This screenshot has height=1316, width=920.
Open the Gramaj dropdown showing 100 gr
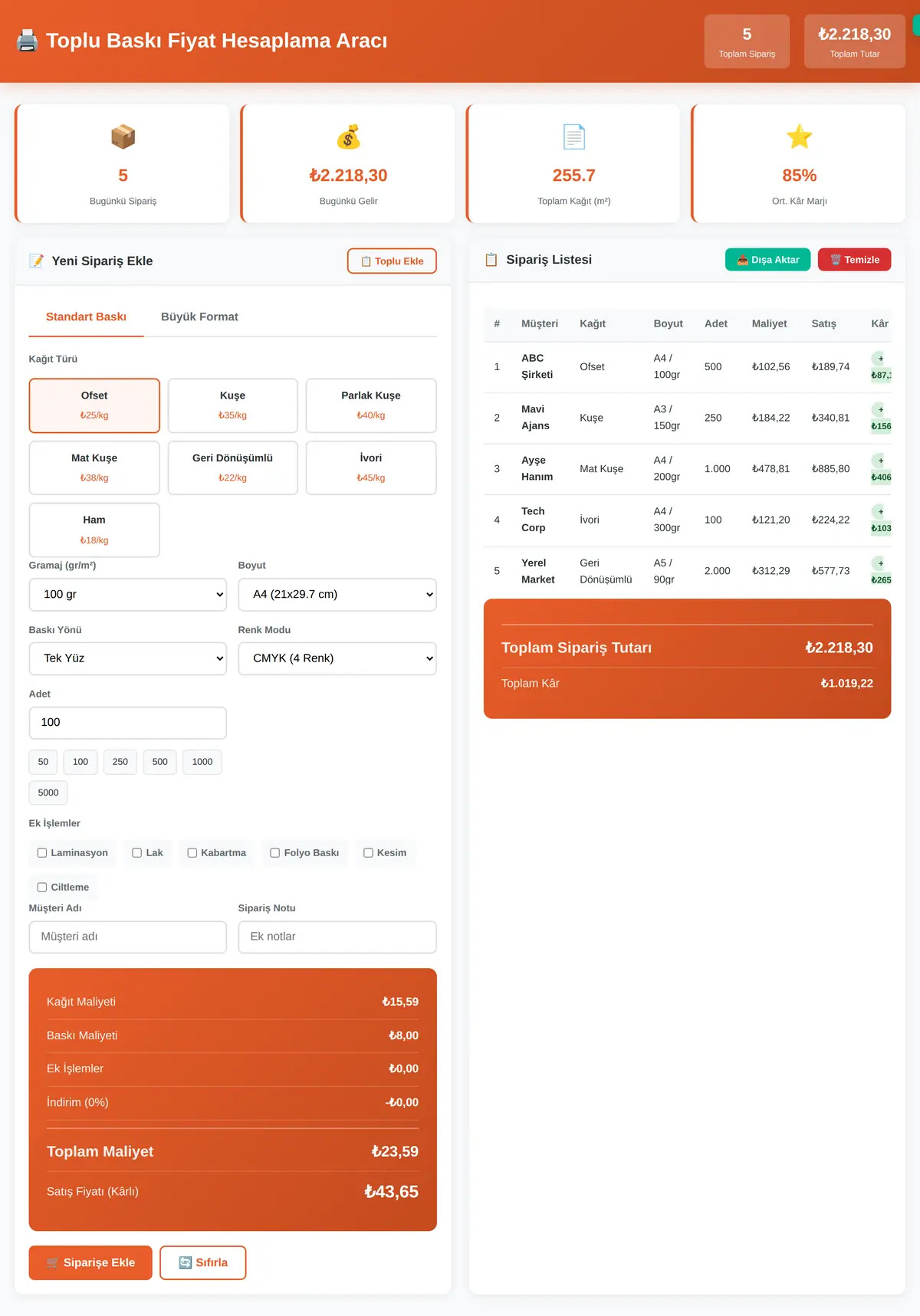[128, 595]
